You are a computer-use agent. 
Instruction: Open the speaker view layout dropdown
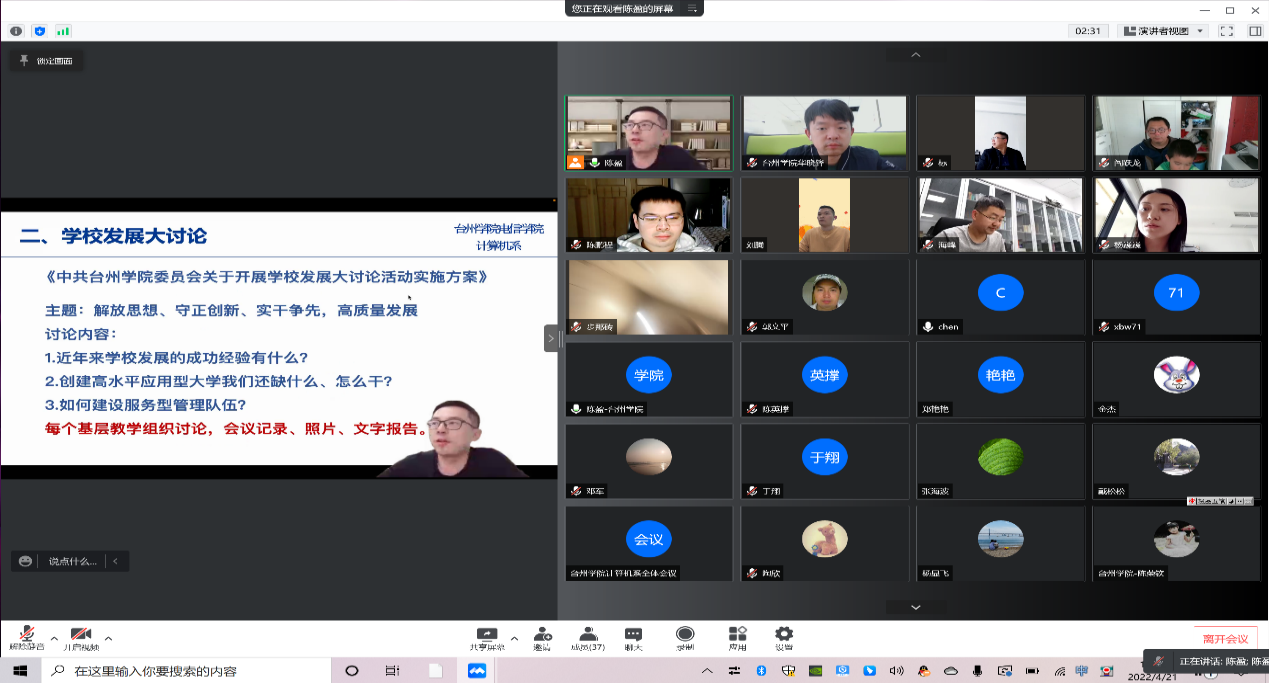(x=1163, y=31)
